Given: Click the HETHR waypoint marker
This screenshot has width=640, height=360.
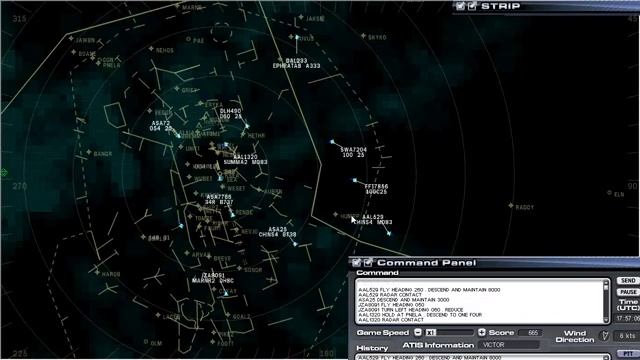Looking at the screenshot, I should pos(243,134).
